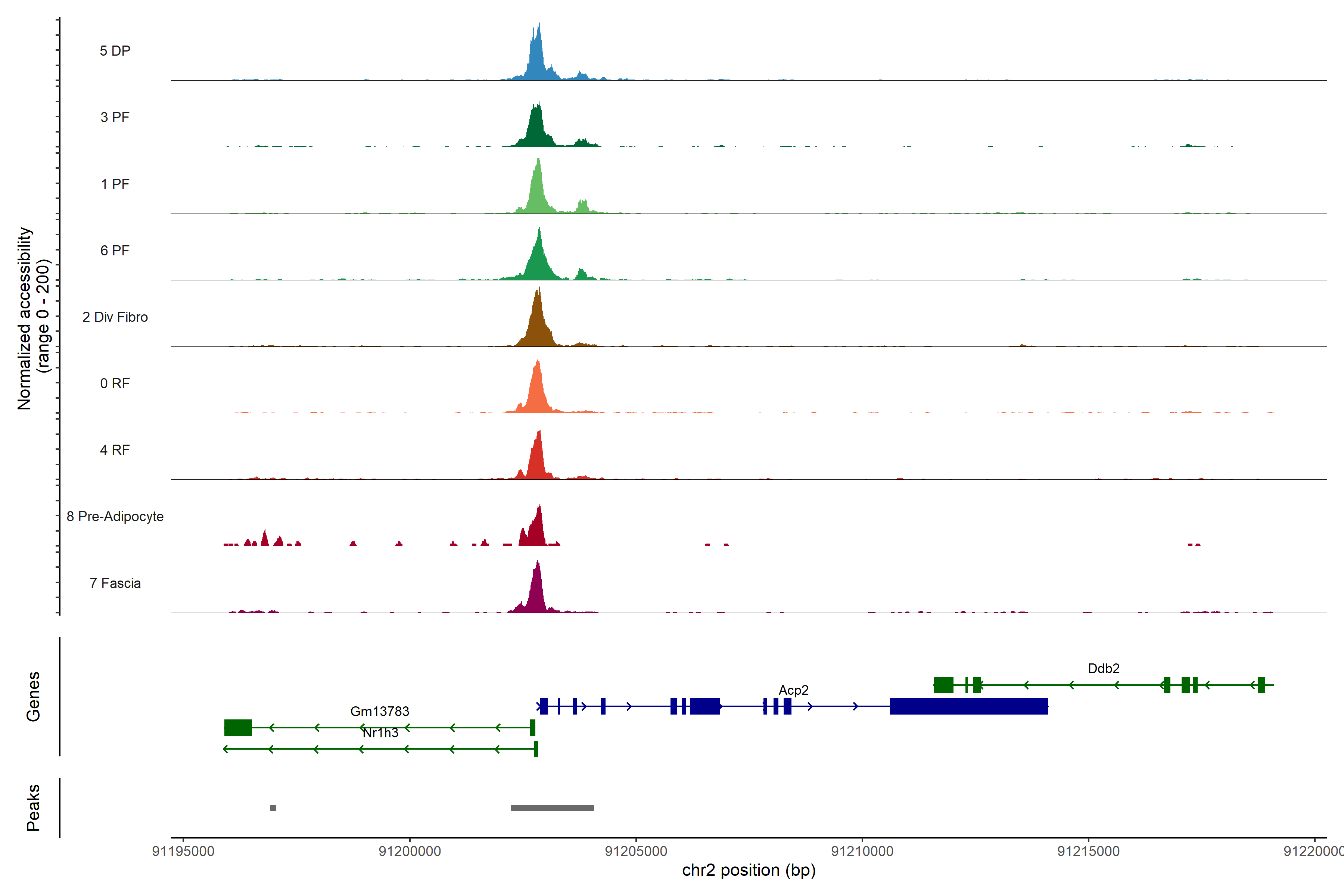The image size is (1344, 896).
Task: Click the small gray peak marker
Action: (273, 808)
